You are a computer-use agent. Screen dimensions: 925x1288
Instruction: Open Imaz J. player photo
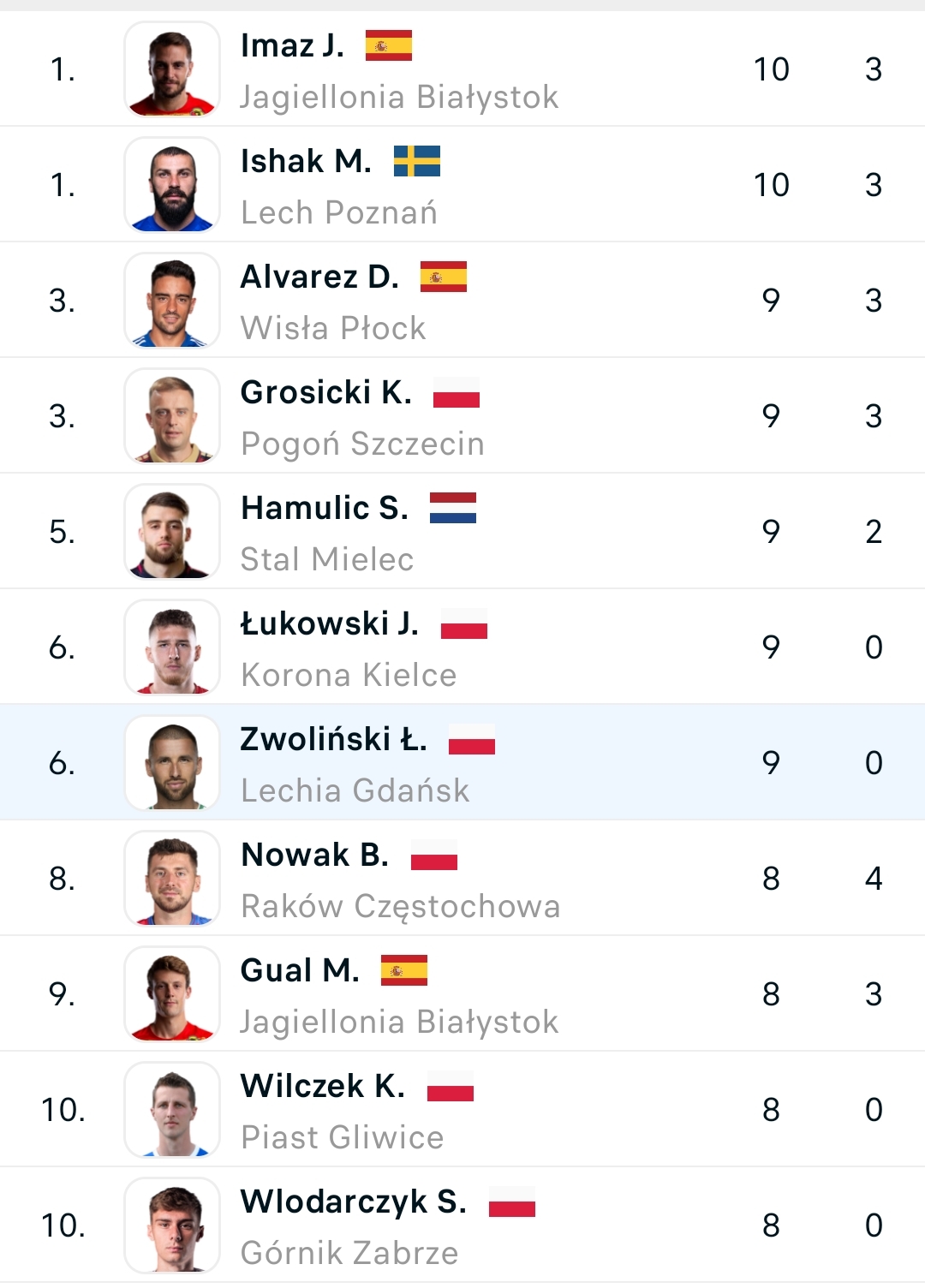[x=172, y=69]
